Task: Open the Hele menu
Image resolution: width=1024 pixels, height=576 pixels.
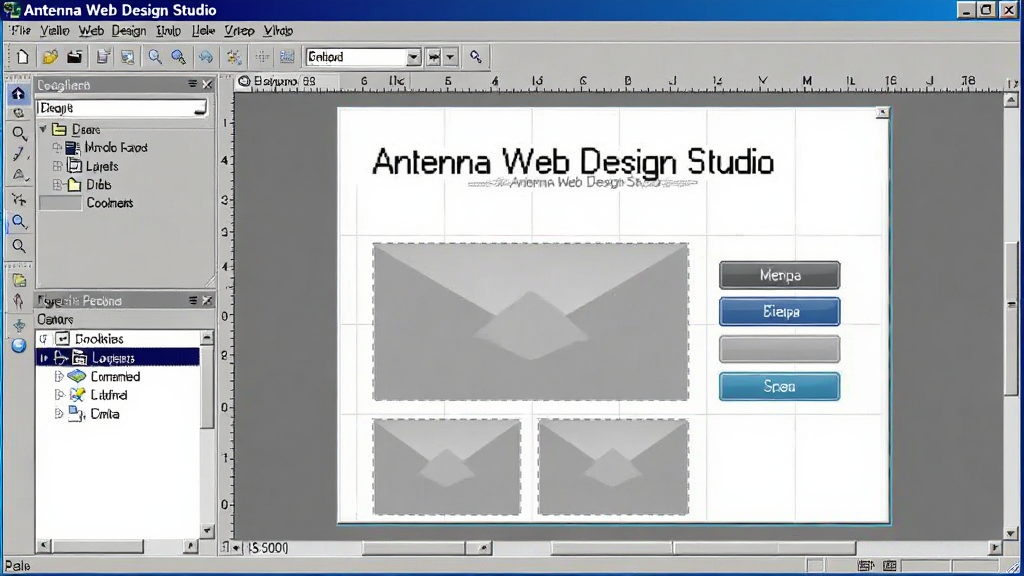Action: [x=203, y=31]
